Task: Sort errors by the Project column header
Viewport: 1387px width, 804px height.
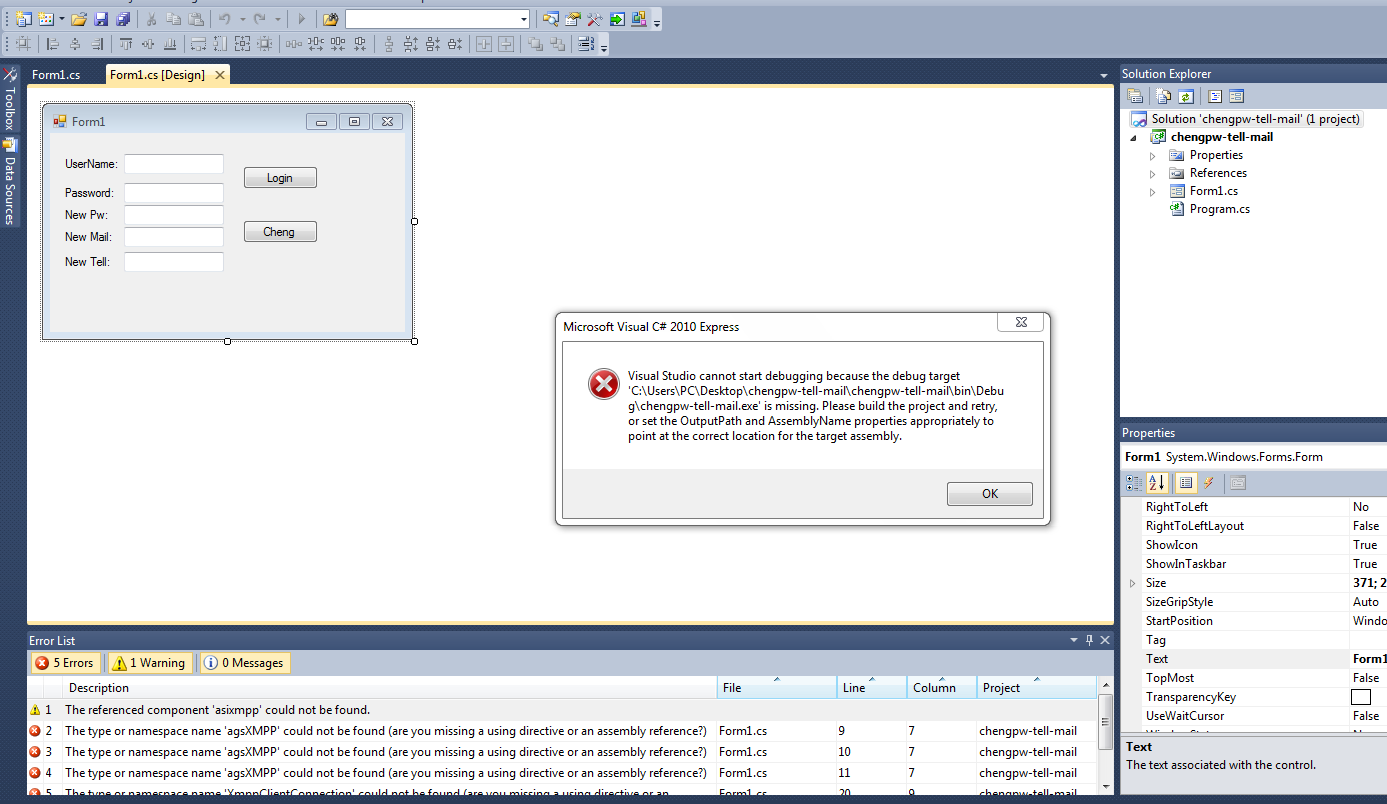Action: (1036, 688)
